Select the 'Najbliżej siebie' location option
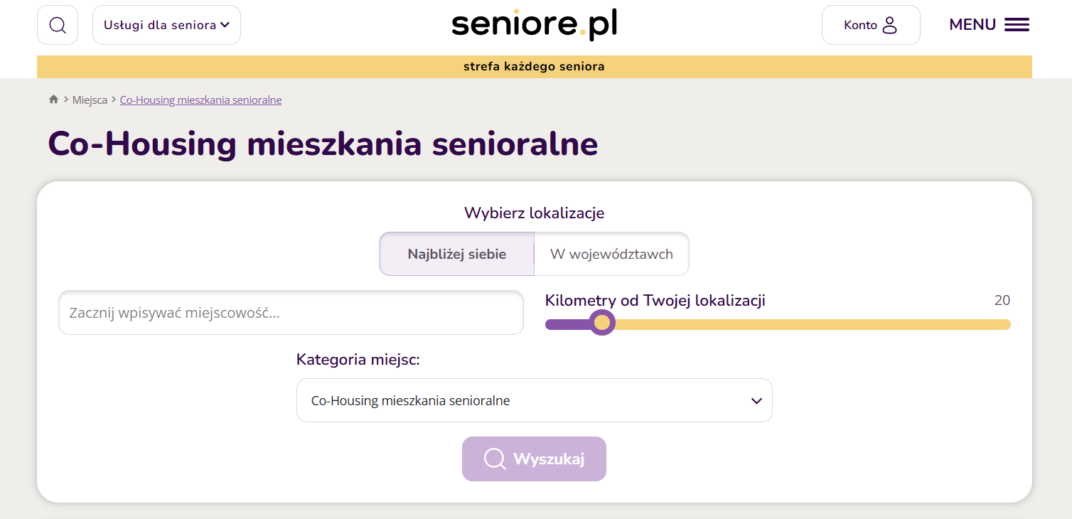This screenshot has width=1072, height=519. [x=457, y=254]
